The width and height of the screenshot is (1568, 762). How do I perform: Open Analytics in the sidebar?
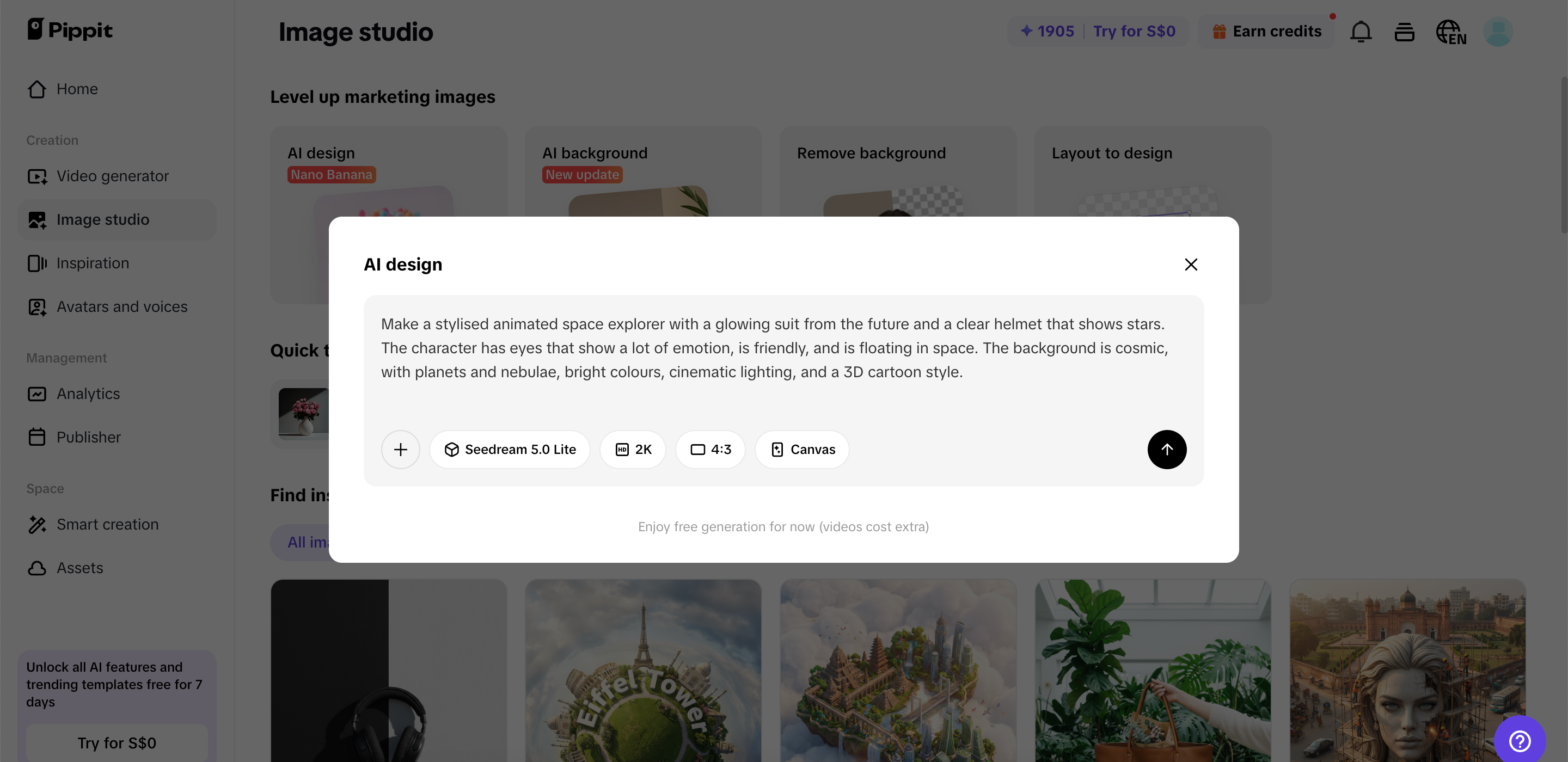click(x=88, y=394)
